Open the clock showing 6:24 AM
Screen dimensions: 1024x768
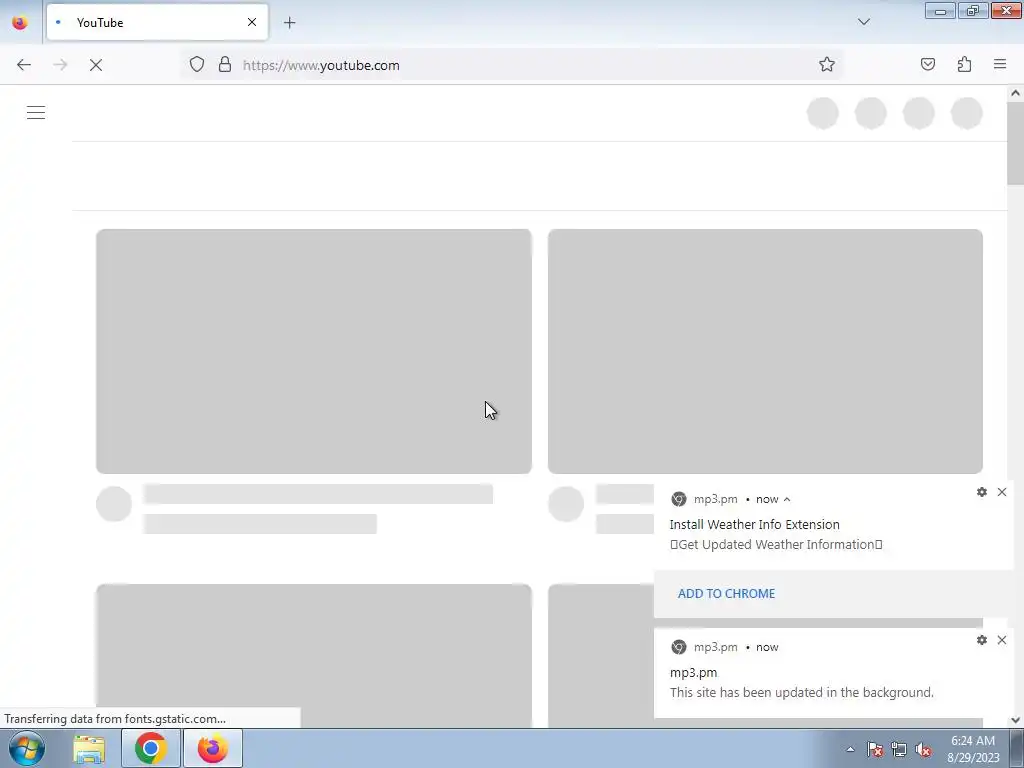[x=973, y=748]
